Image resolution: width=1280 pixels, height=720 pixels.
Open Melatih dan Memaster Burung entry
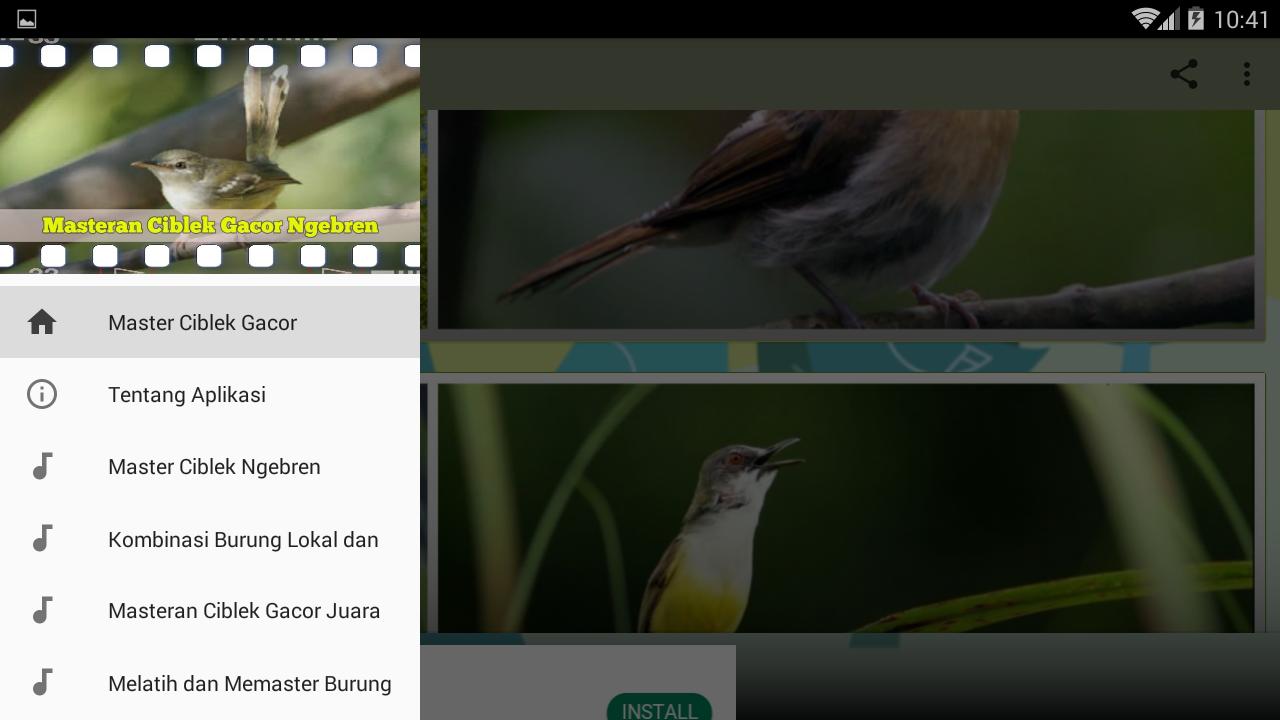(210, 682)
